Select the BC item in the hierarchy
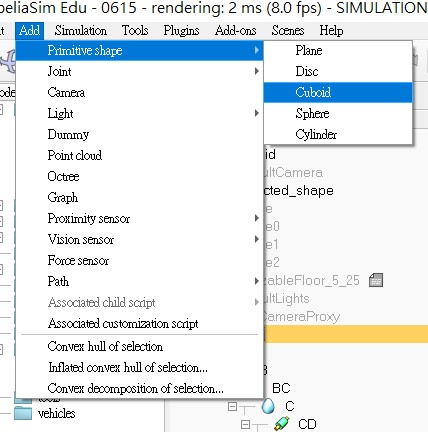 (x=281, y=388)
